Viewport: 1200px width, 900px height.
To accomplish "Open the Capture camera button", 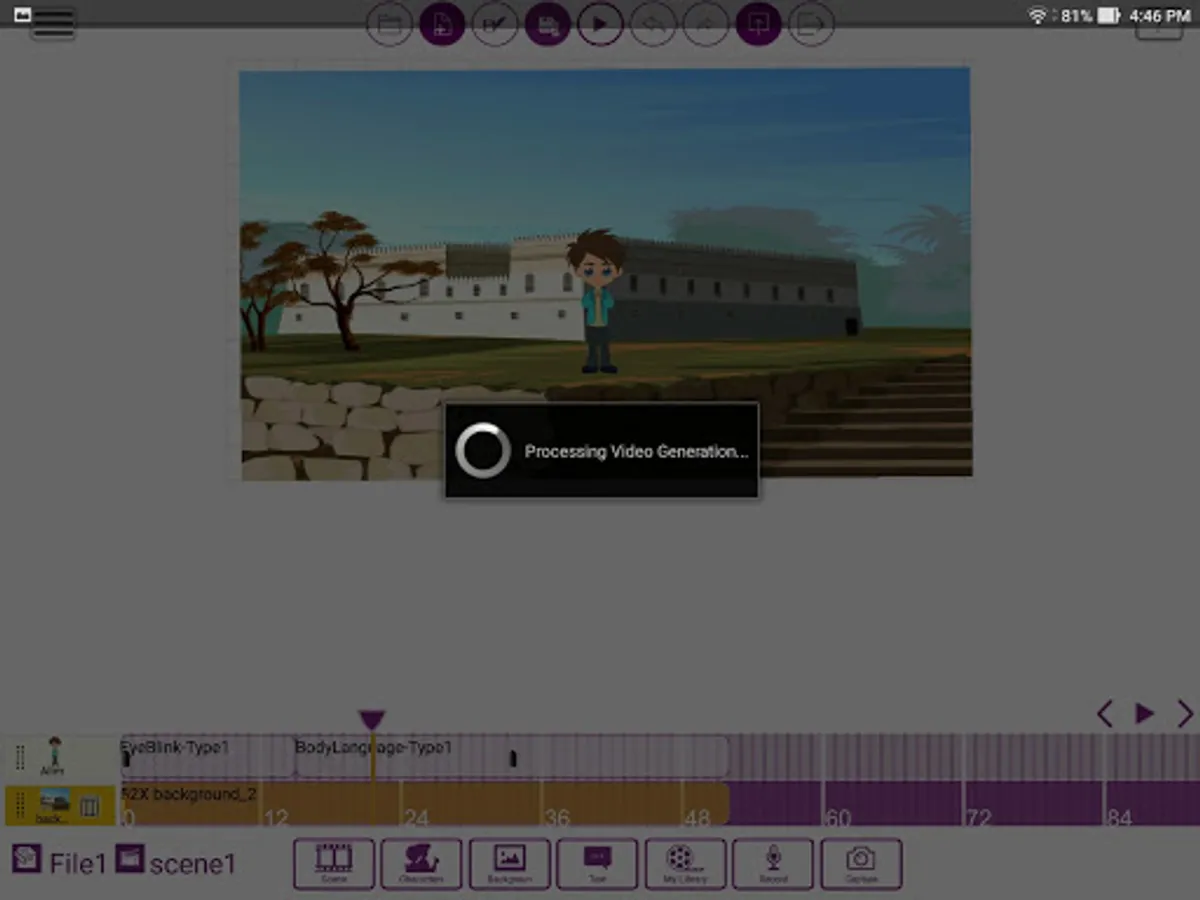I will coord(861,864).
